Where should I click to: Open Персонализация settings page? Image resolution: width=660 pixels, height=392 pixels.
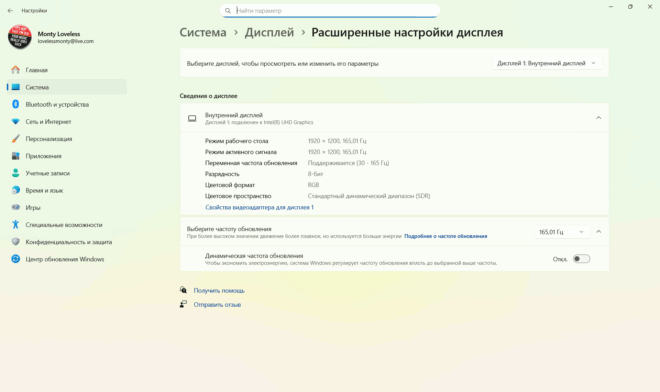[67, 139]
